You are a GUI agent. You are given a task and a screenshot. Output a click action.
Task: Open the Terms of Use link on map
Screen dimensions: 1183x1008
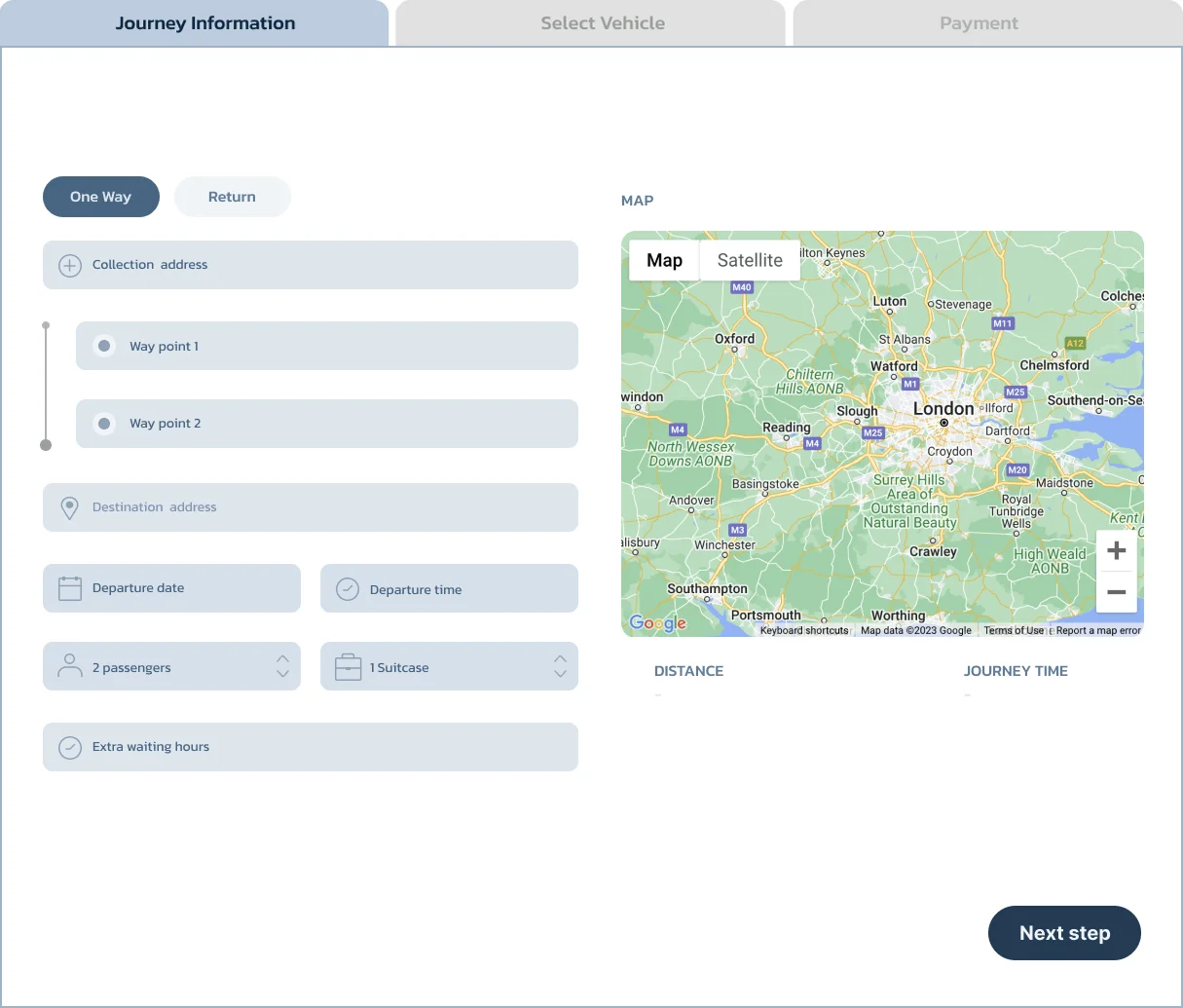coord(1013,631)
